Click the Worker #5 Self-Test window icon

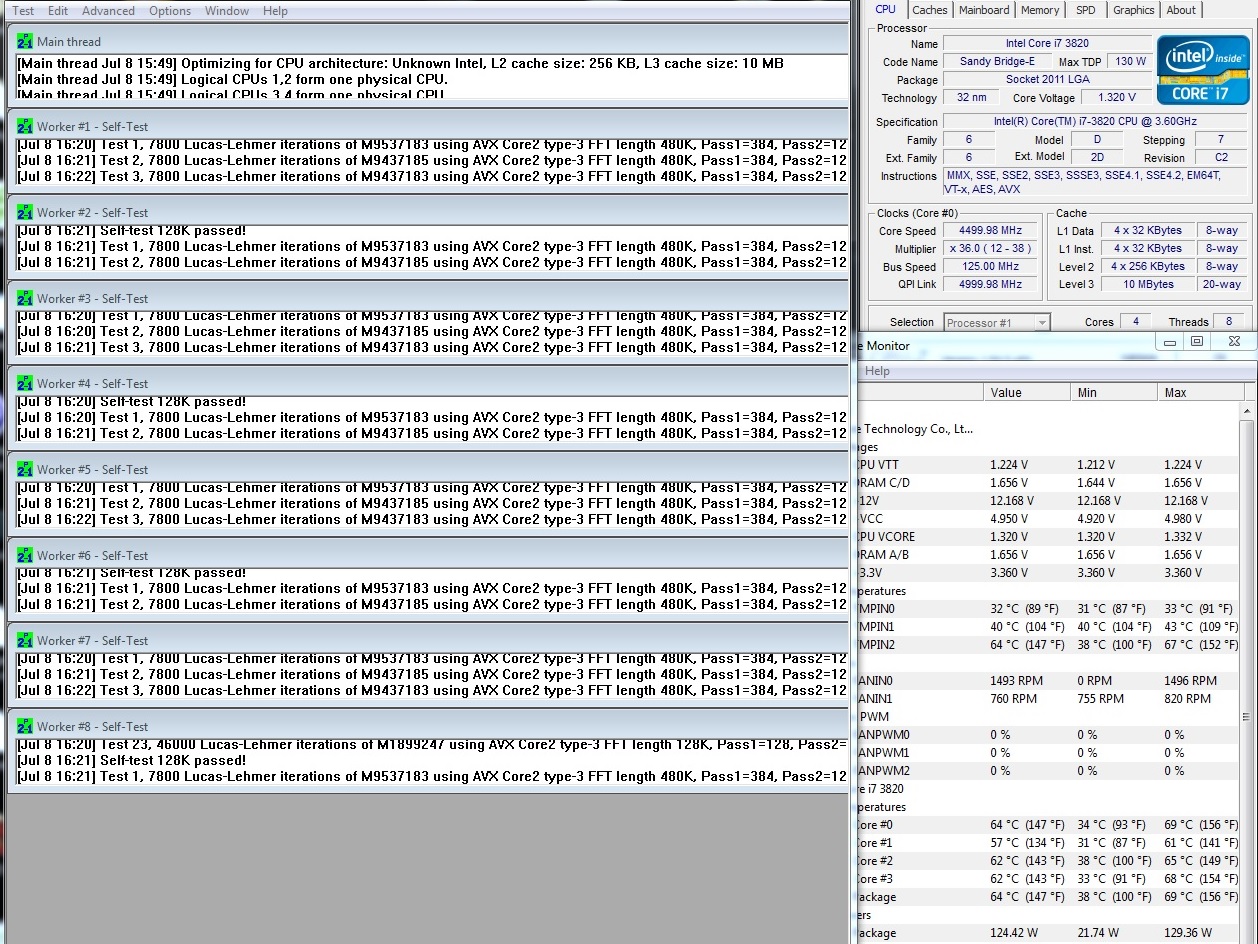coord(25,469)
